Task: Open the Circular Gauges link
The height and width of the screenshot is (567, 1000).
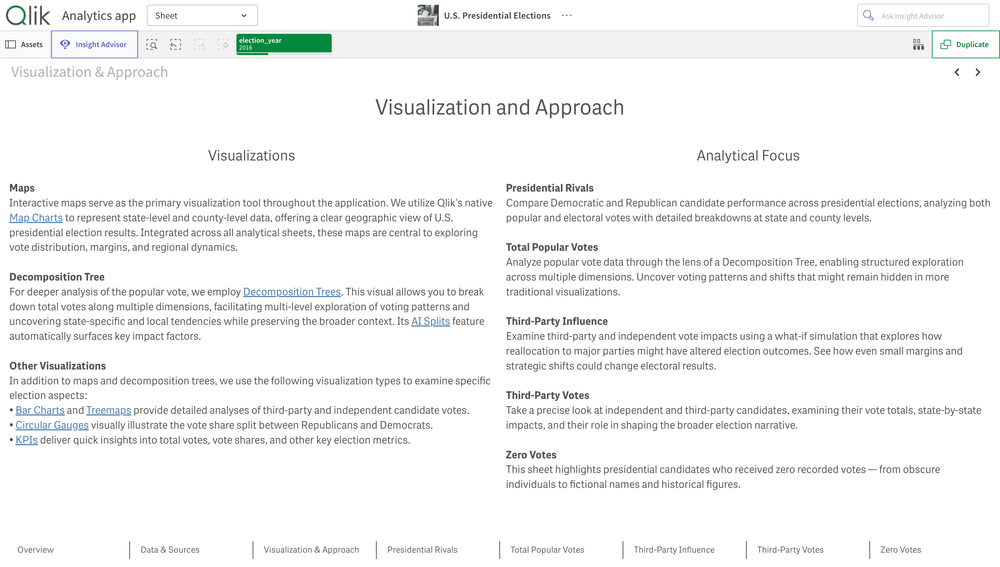Action: (52, 425)
